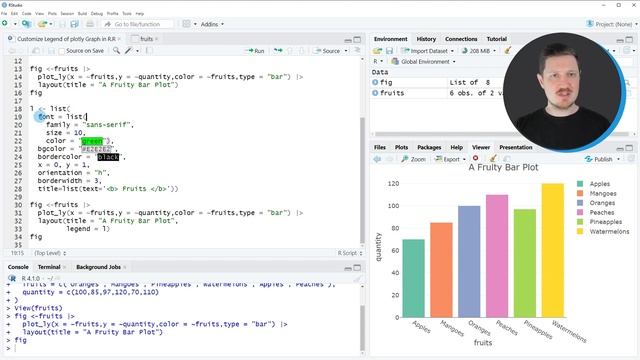Click Save all documents icon
Image resolution: width=640 pixels, height=360 pixels.
point(74,24)
